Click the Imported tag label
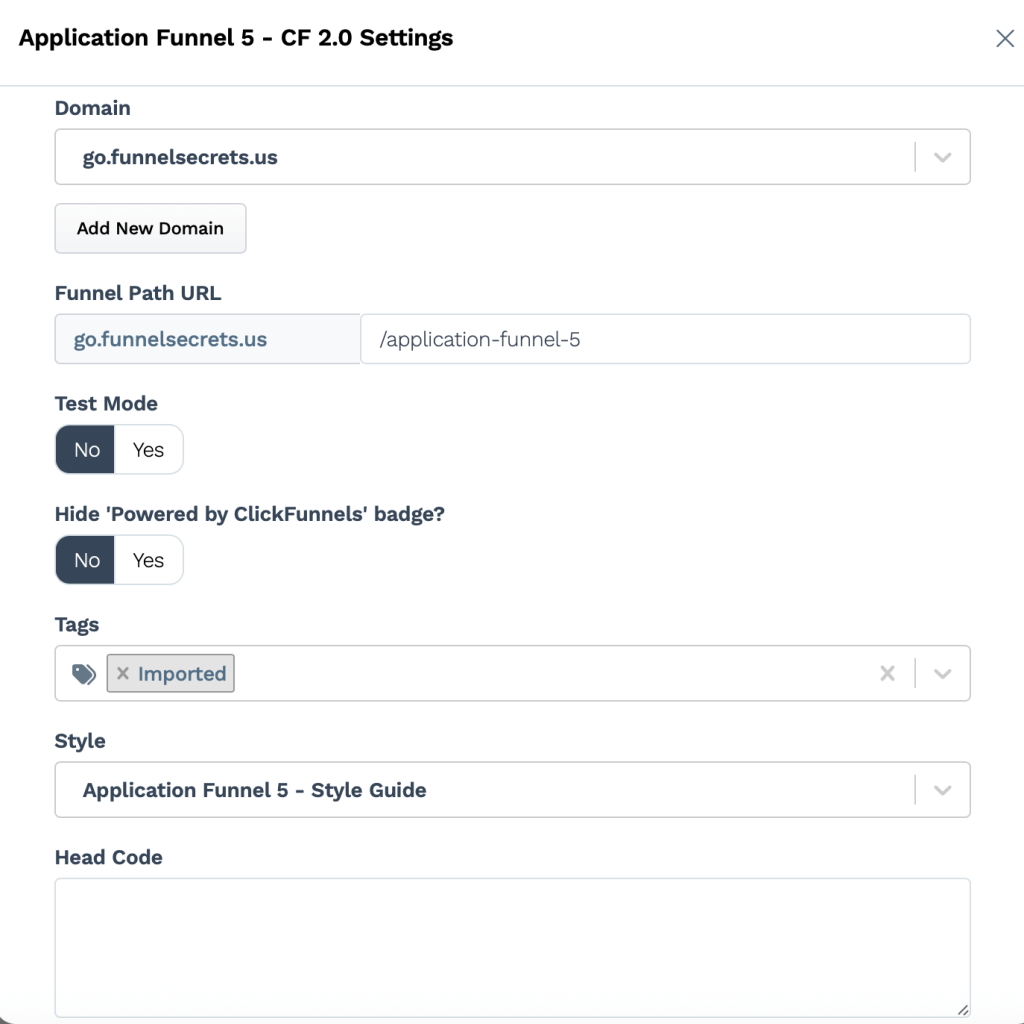The width and height of the screenshot is (1024, 1024). (x=182, y=673)
